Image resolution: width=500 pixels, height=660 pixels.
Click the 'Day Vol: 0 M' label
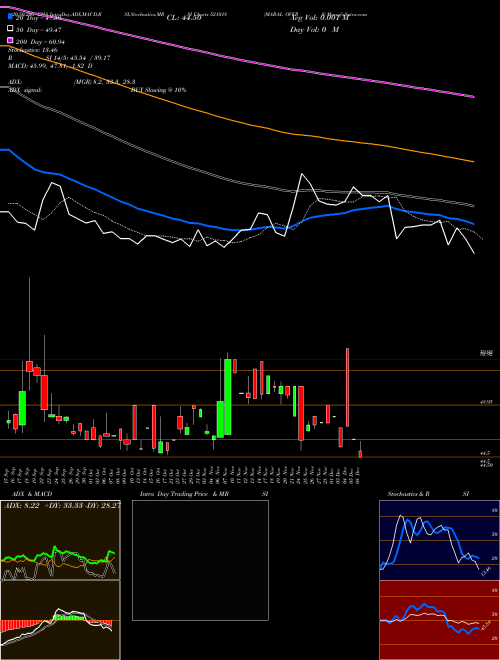click(x=314, y=30)
